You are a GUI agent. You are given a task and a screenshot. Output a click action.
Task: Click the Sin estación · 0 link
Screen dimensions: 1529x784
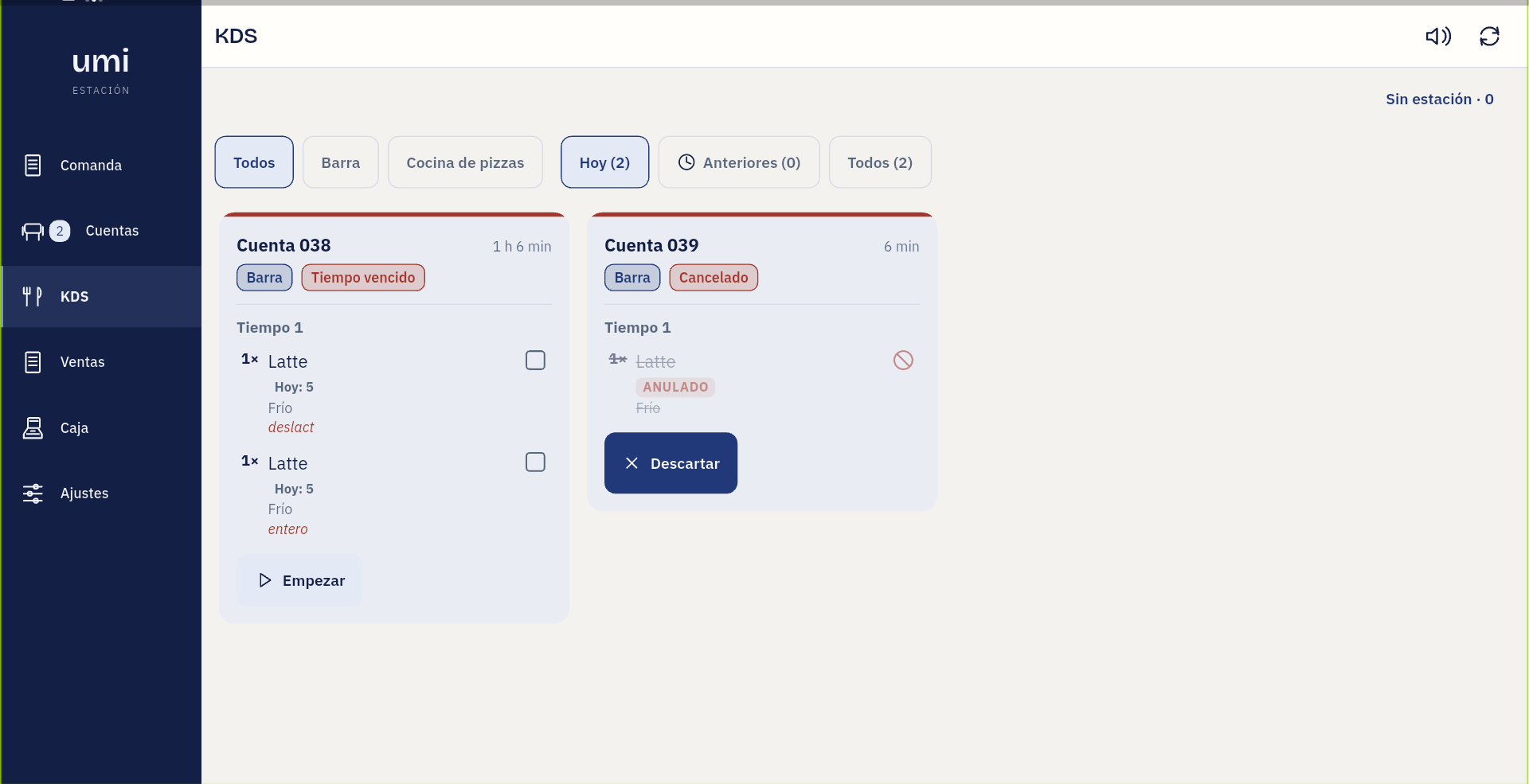pos(1439,99)
